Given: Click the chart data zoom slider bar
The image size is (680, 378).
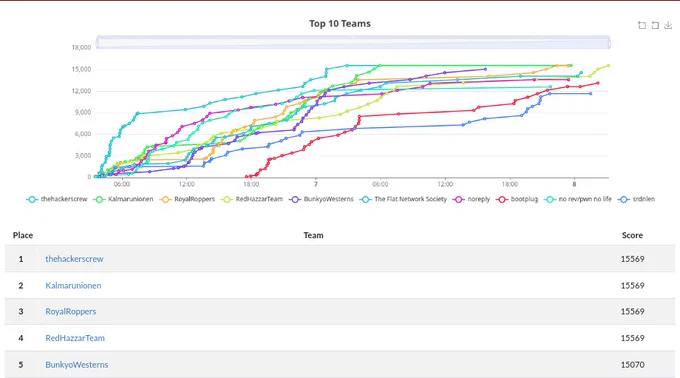Looking at the screenshot, I should 353,42.
